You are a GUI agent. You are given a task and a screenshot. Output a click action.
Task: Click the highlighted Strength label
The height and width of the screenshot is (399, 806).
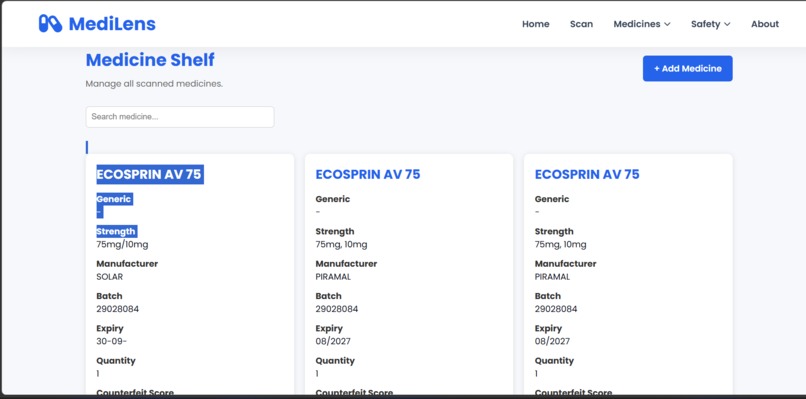click(x=116, y=231)
